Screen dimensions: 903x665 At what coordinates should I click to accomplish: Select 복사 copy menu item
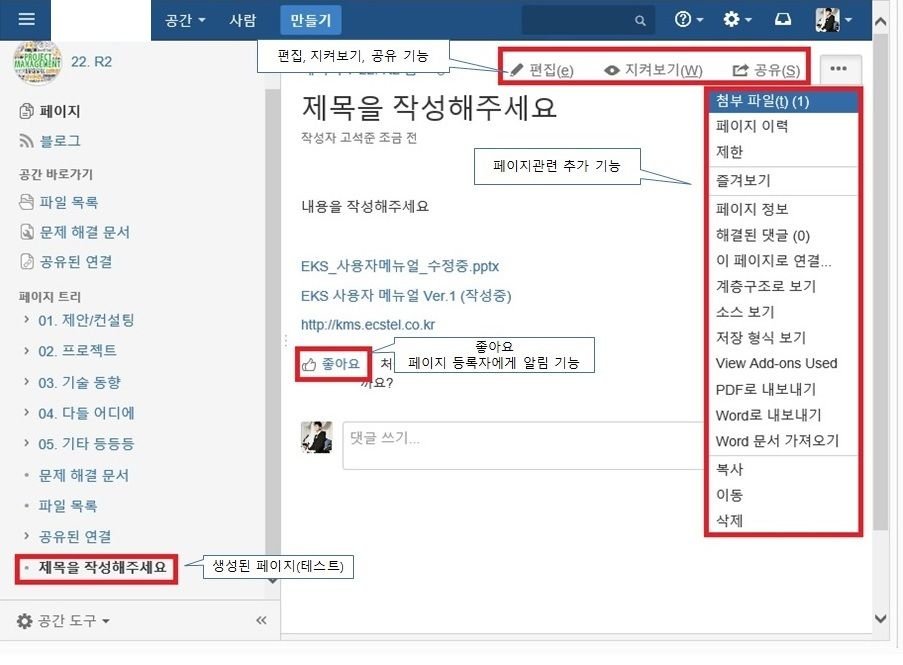tap(783, 469)
